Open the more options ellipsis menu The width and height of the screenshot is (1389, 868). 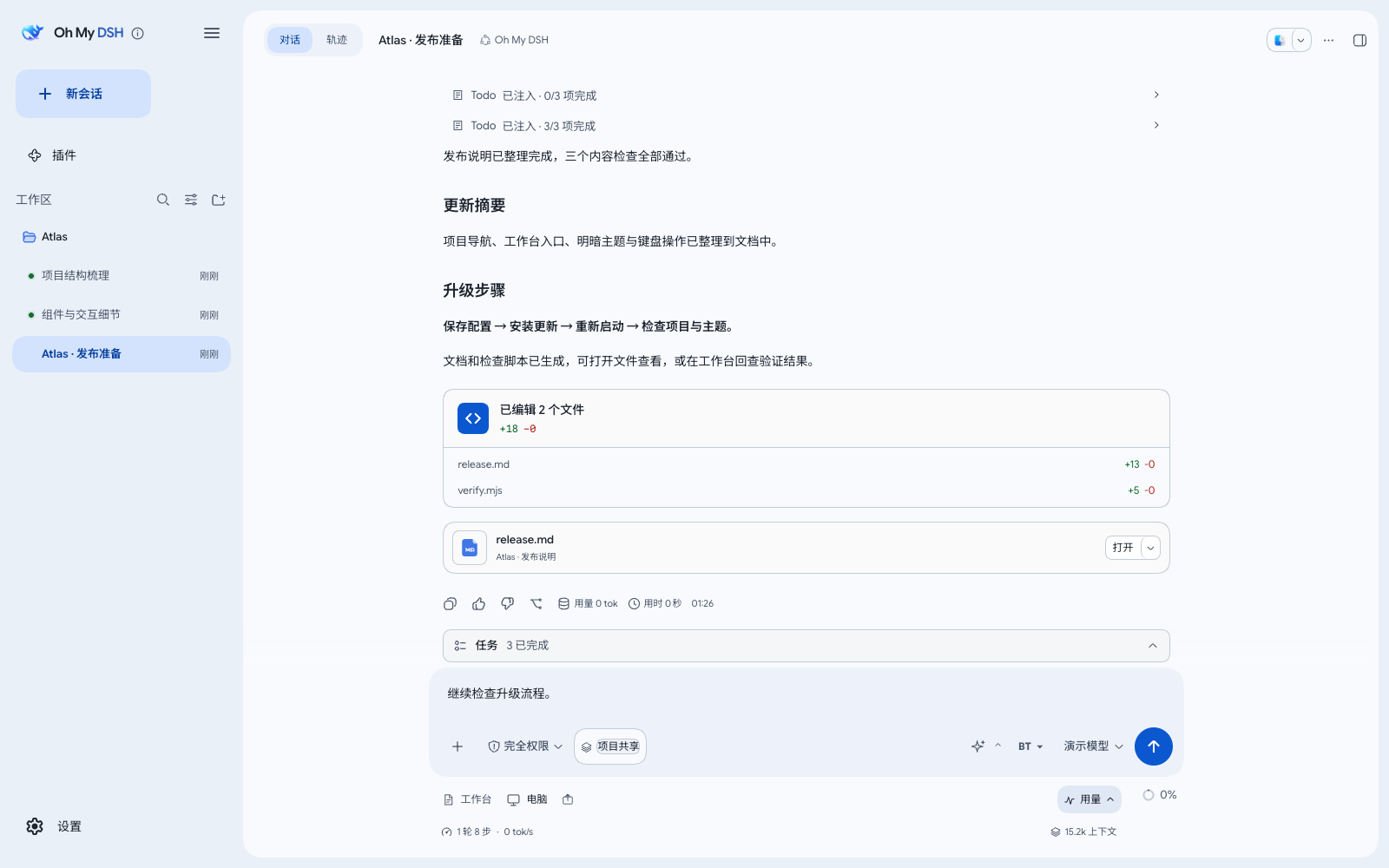(x=1328, y=40)
